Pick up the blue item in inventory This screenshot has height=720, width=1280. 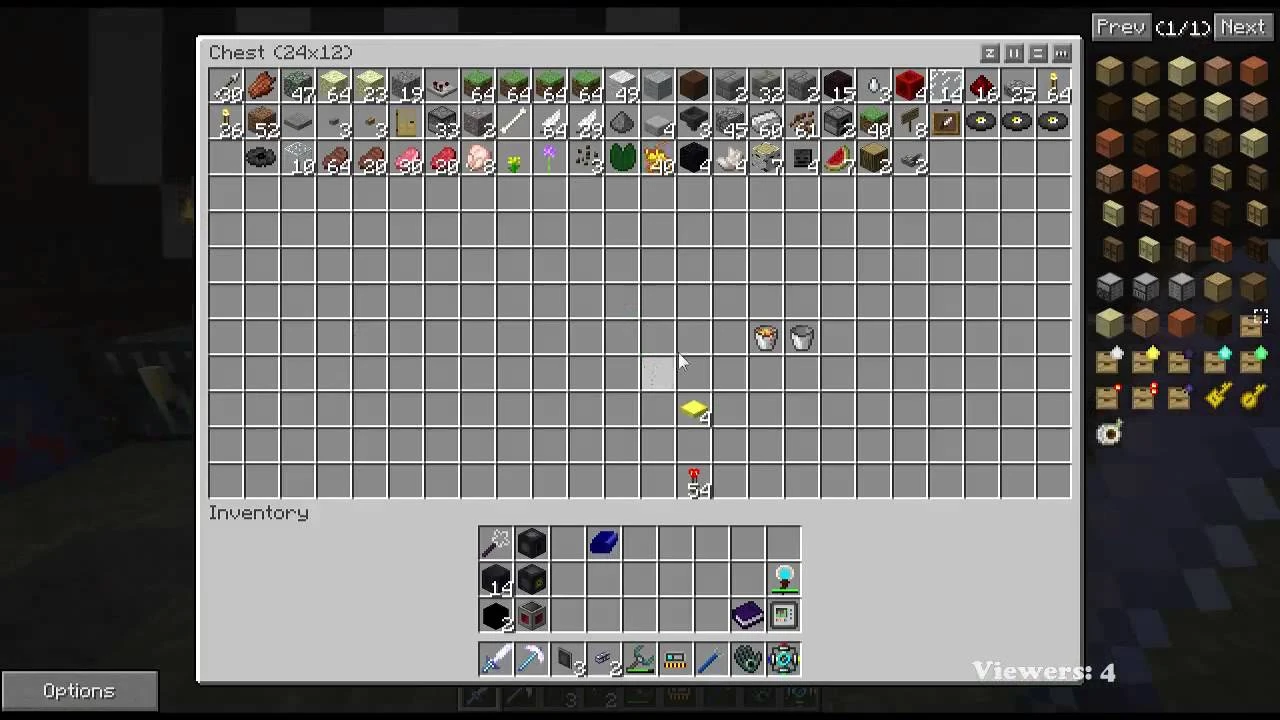pos(604,543)
